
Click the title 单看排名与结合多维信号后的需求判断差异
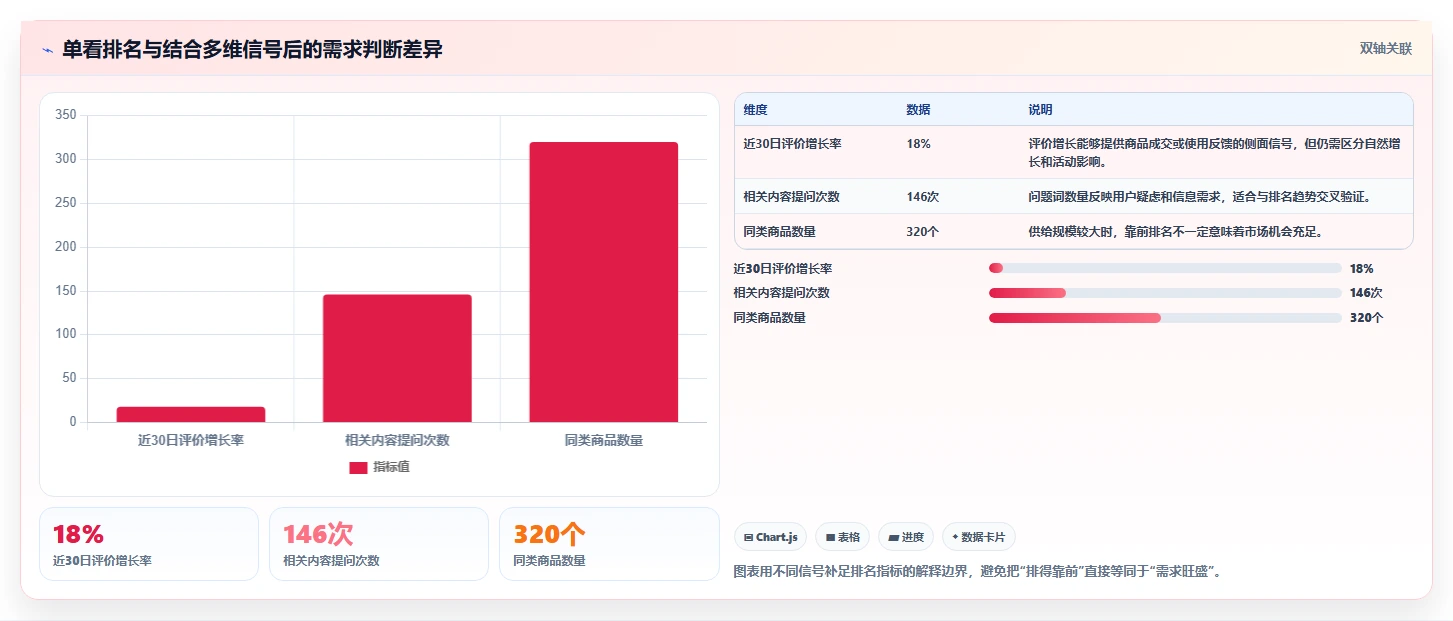(x=252, y=50)
